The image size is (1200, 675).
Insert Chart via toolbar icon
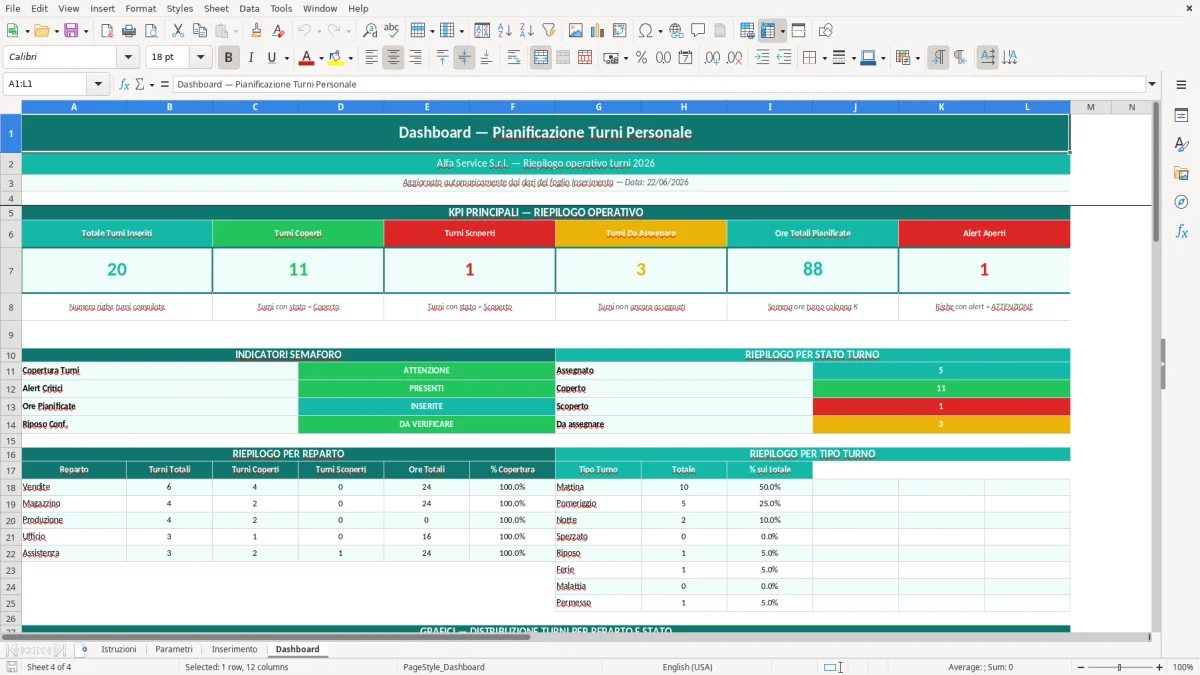[598, 31]
